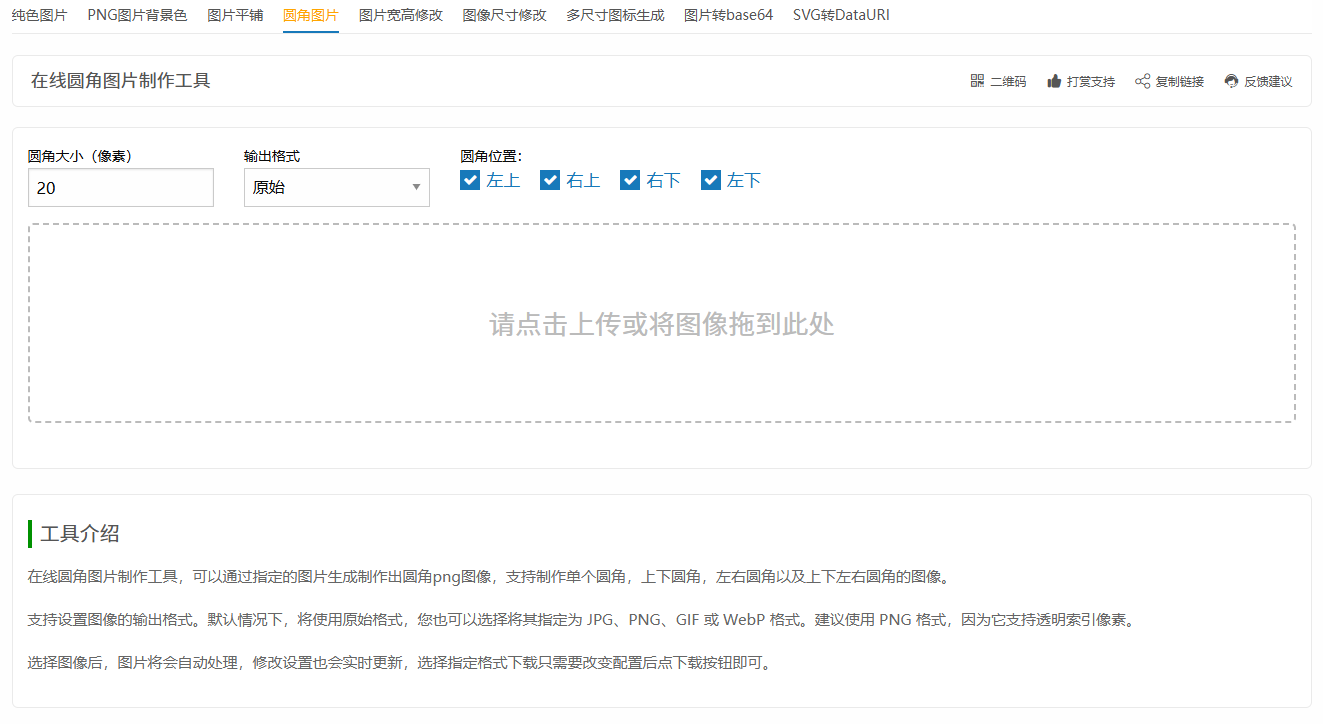Click the 打赏支持 thumbs-up icon
Viewport: 1323px width, 724px height.
click(x=1053, y=81)
